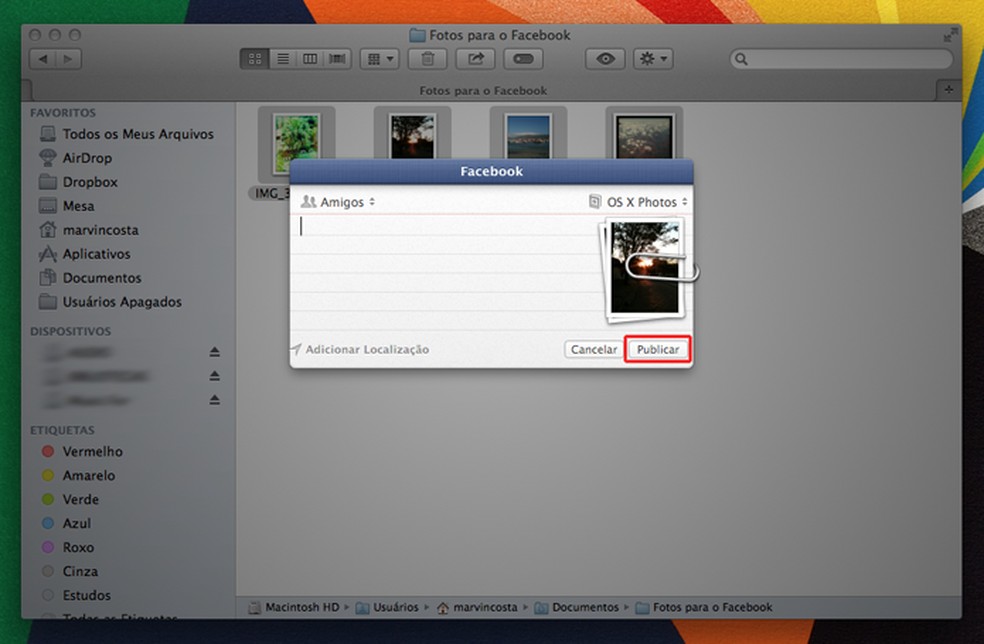This screenshot has width=984, height=644.
Task: Click the trash toolbar icon
Action: (427, 59)
